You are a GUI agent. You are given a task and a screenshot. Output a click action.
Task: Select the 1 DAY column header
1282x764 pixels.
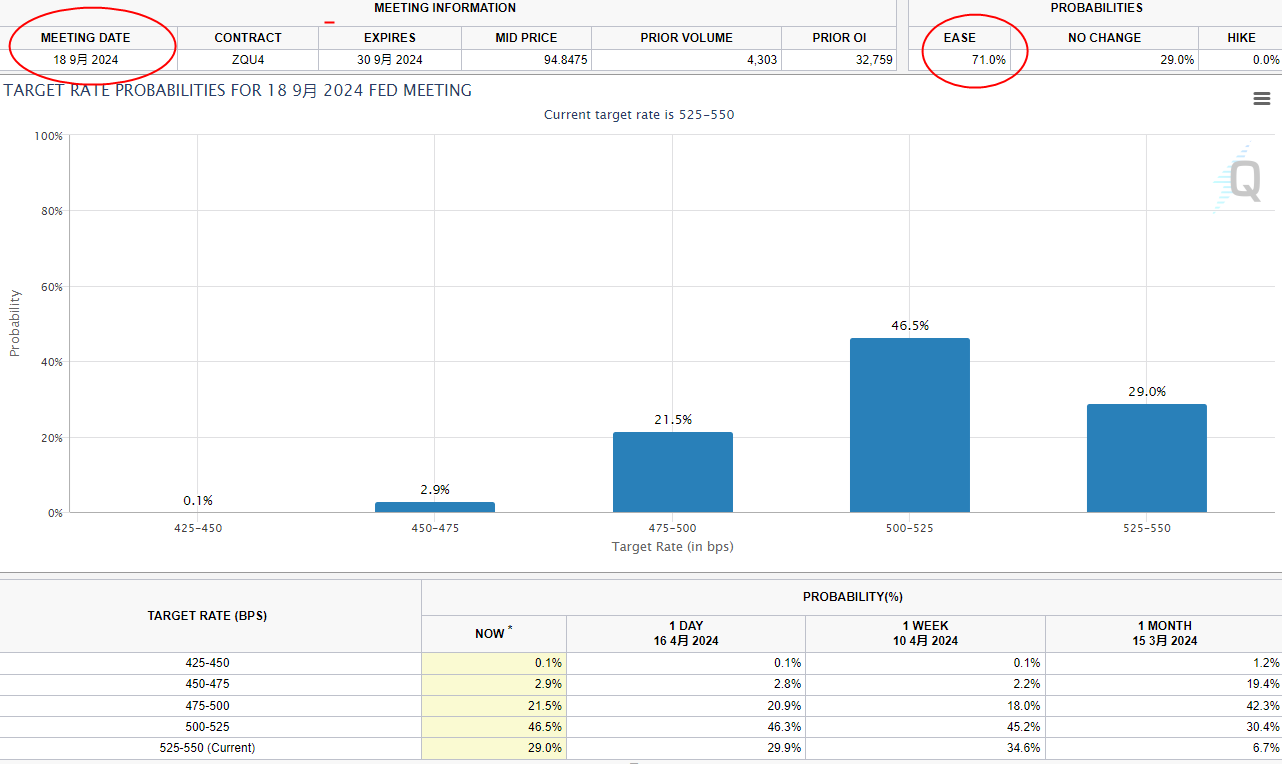click(x=685, y=633)
